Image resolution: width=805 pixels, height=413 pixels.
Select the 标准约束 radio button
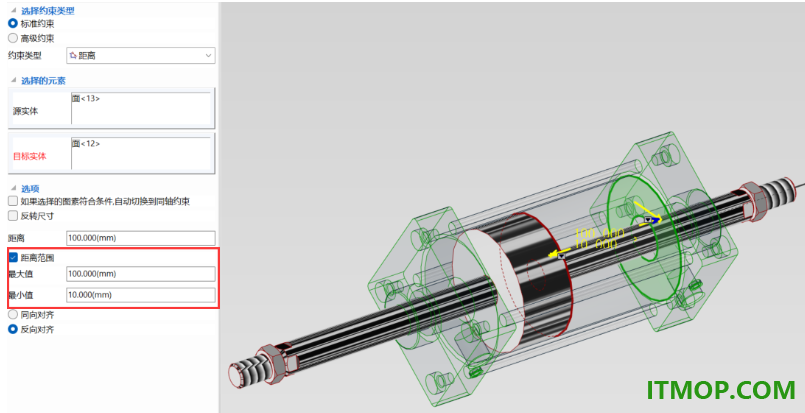[13, 24]
